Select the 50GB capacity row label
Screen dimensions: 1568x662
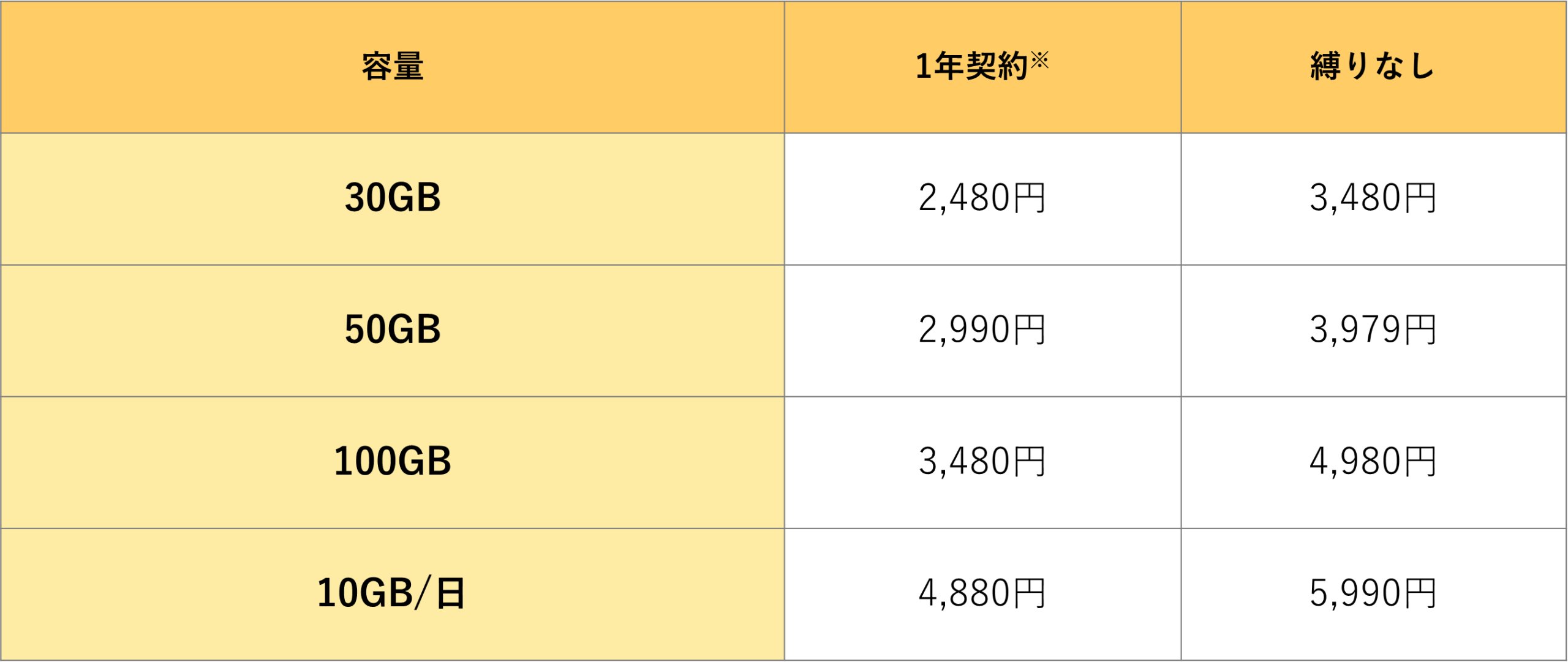[393, 329]
